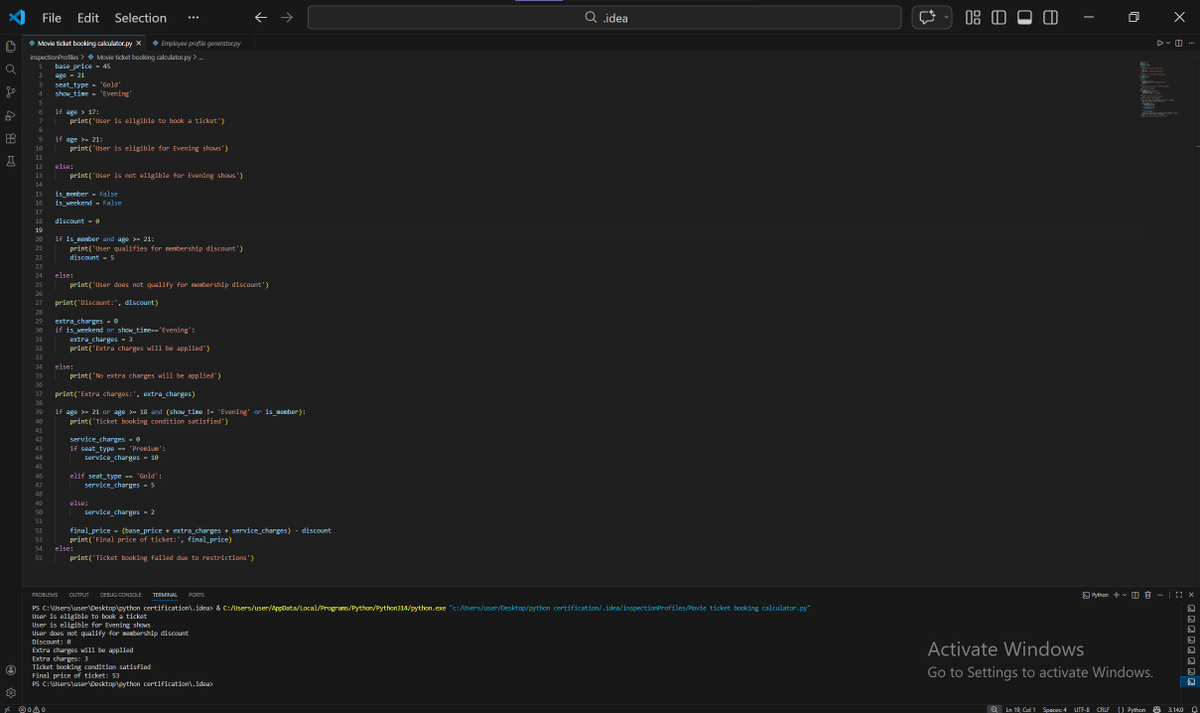
Task: Open the inspectionProfiles breadcrumb folder
Action: (54, 57)
